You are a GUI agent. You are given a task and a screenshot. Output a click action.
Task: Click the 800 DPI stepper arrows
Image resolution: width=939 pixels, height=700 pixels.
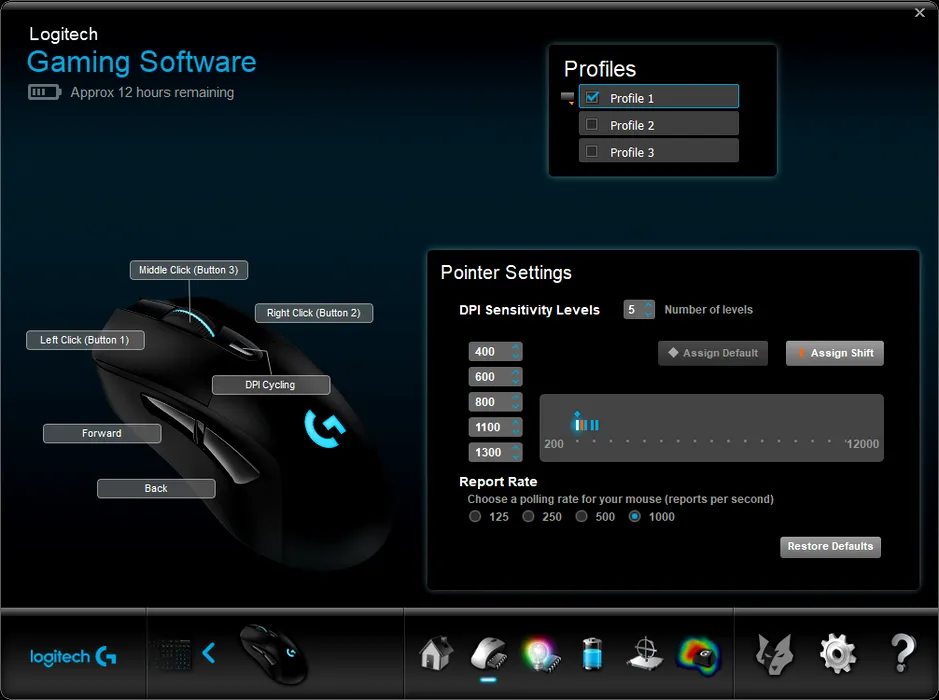tap(516, 402)
